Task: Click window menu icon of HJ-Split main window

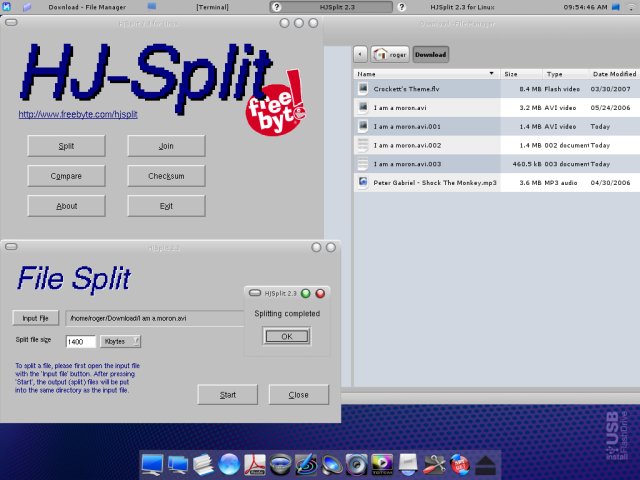Action: pos(11,22)
